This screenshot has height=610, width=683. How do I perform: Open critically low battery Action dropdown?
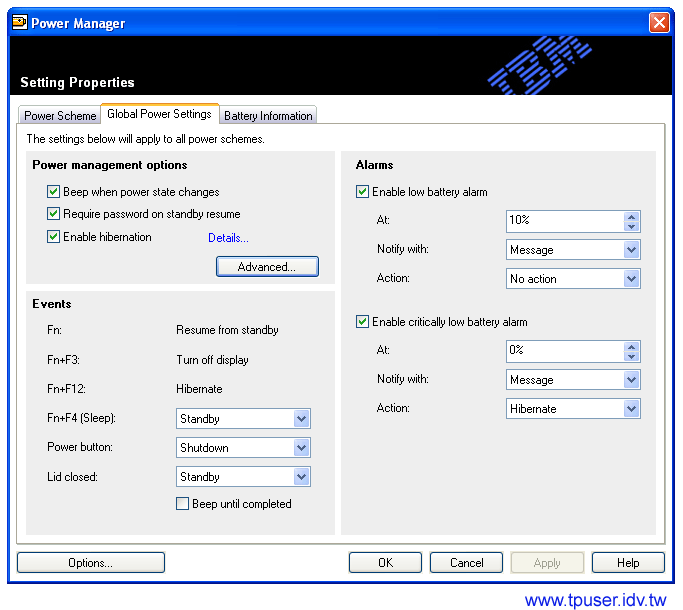(x=631, y=409)
